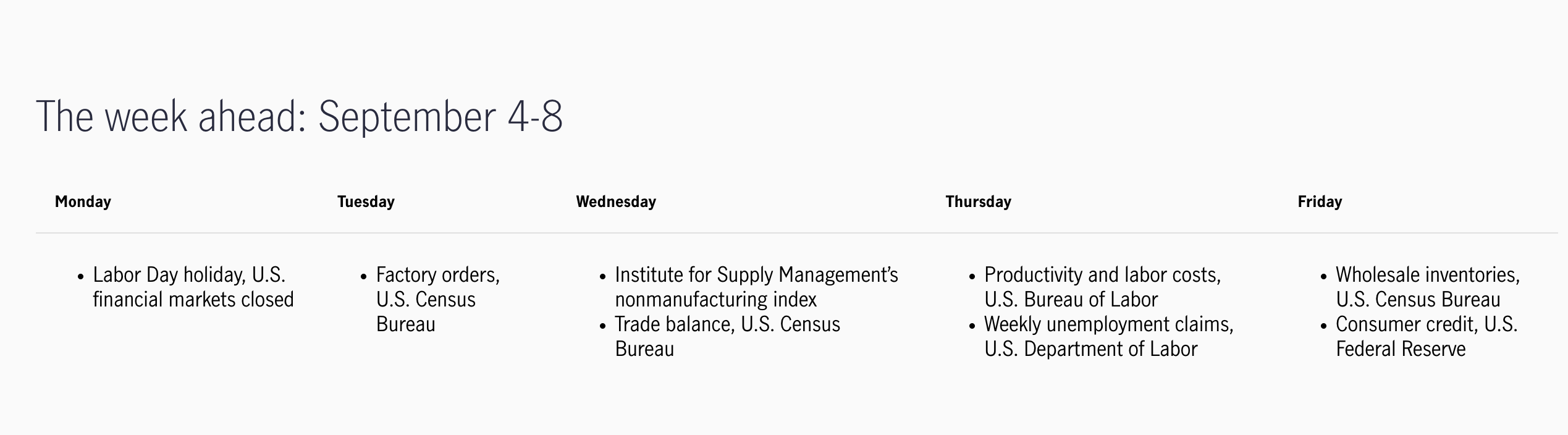
Task: Click the 'nonmanufacturing index' text
Action: pyautogui.click(x=715, y=300)
